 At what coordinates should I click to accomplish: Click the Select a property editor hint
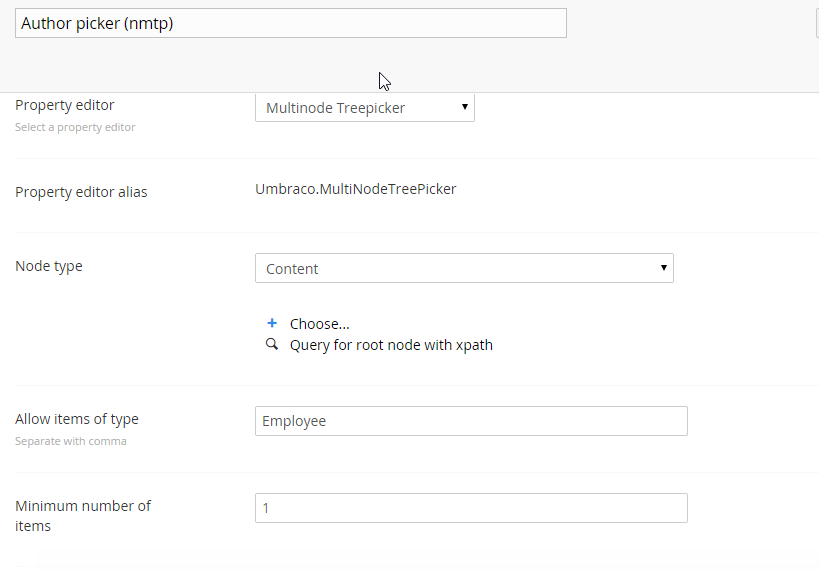tap(75, 127)
